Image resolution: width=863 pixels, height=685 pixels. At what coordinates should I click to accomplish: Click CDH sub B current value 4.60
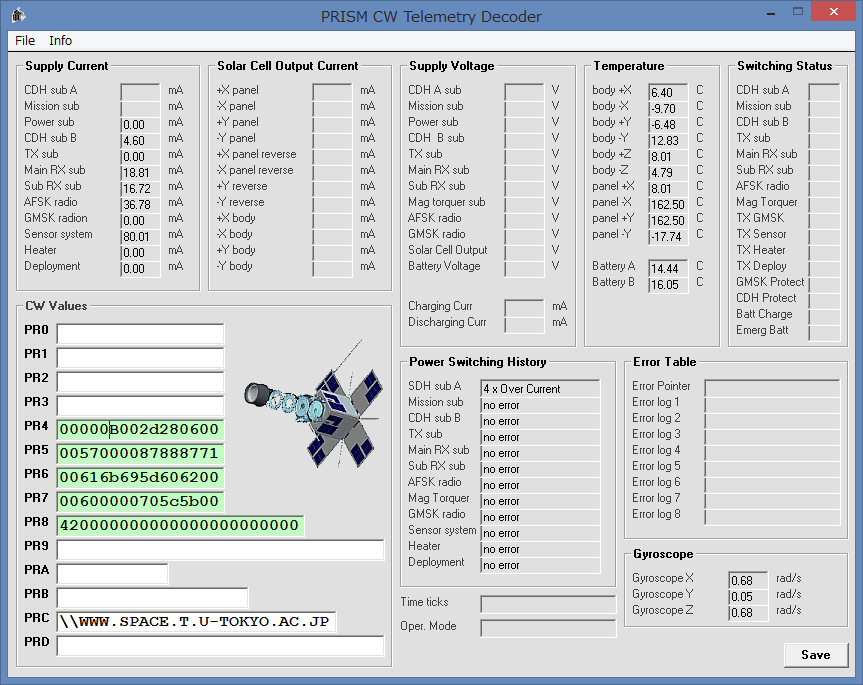pyautogui.click(x=140, y=140)
